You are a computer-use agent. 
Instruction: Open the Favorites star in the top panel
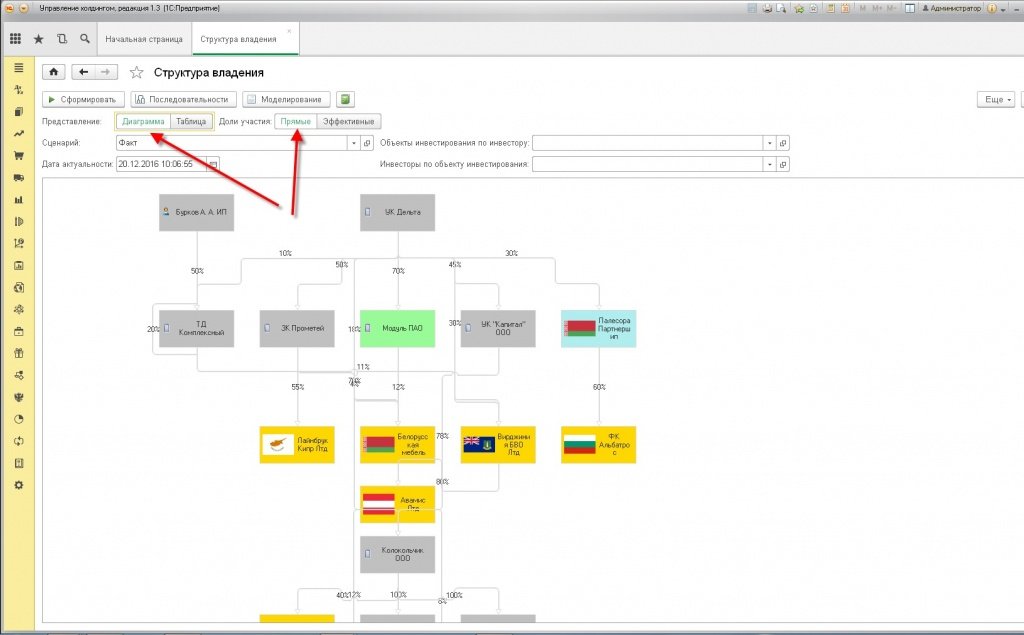39,39
